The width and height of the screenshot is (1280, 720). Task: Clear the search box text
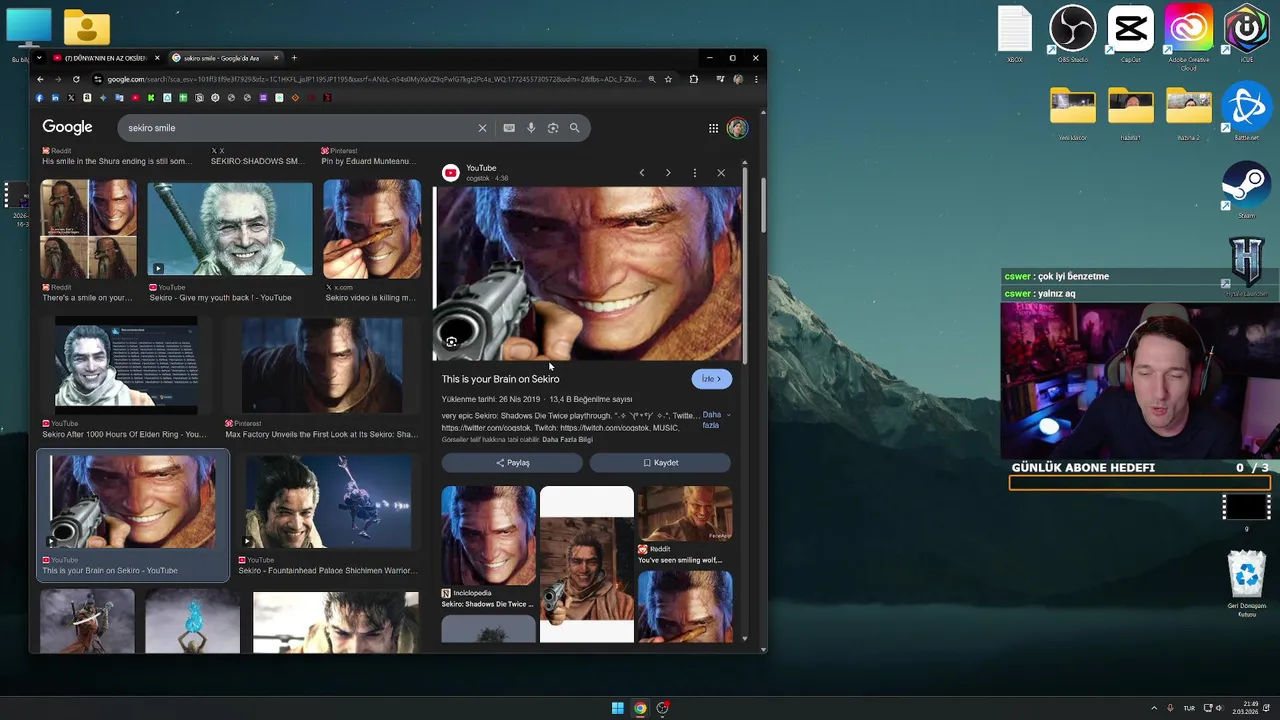click(x=482, y=128)
